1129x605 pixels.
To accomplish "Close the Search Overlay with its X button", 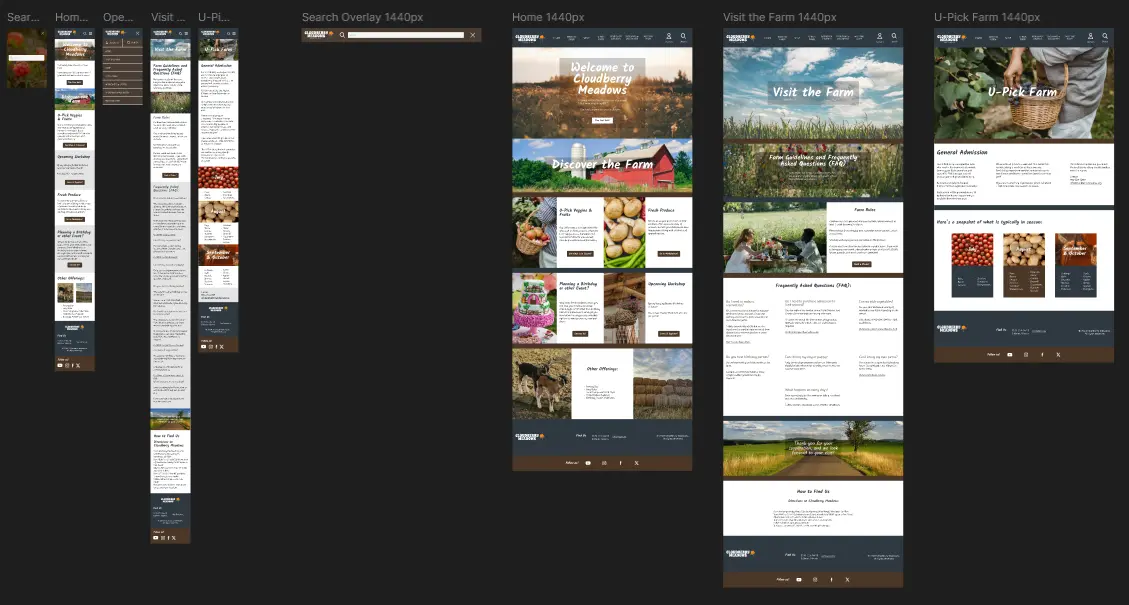I will tap(472, 34).
